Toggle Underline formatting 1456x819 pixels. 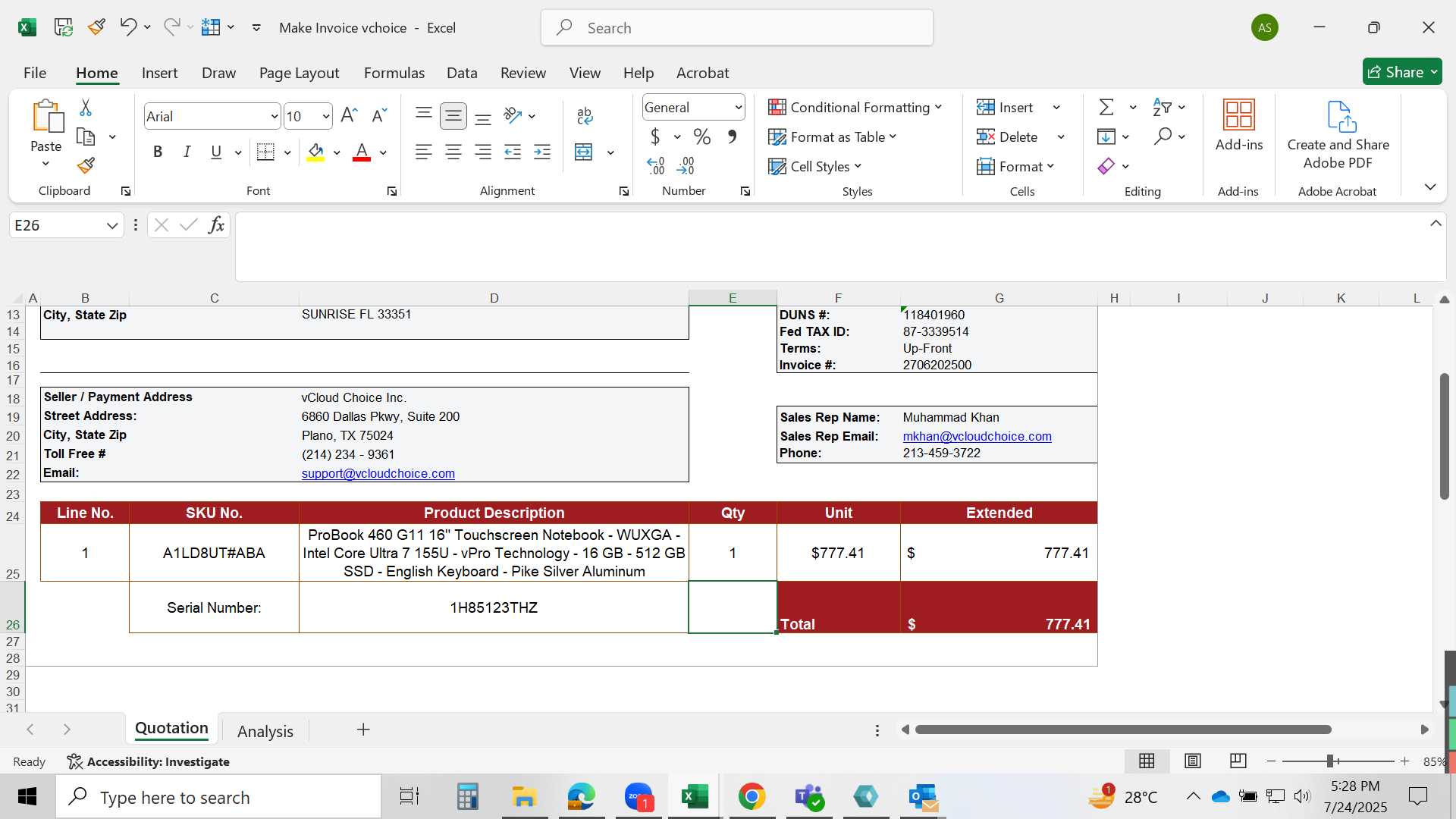point(216,152)
